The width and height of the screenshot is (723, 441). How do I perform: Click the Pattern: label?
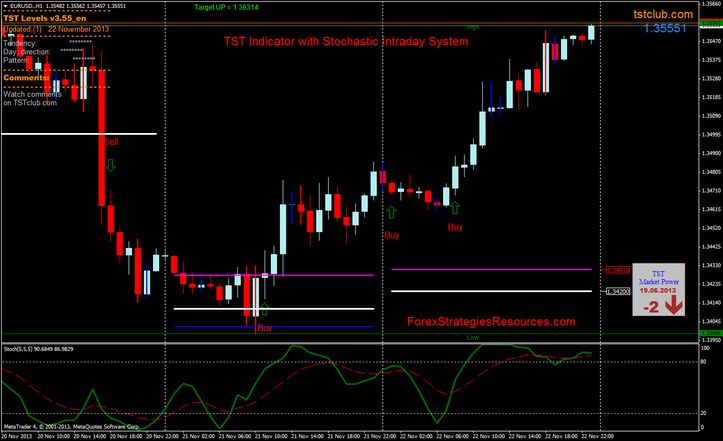click(16, 60)
